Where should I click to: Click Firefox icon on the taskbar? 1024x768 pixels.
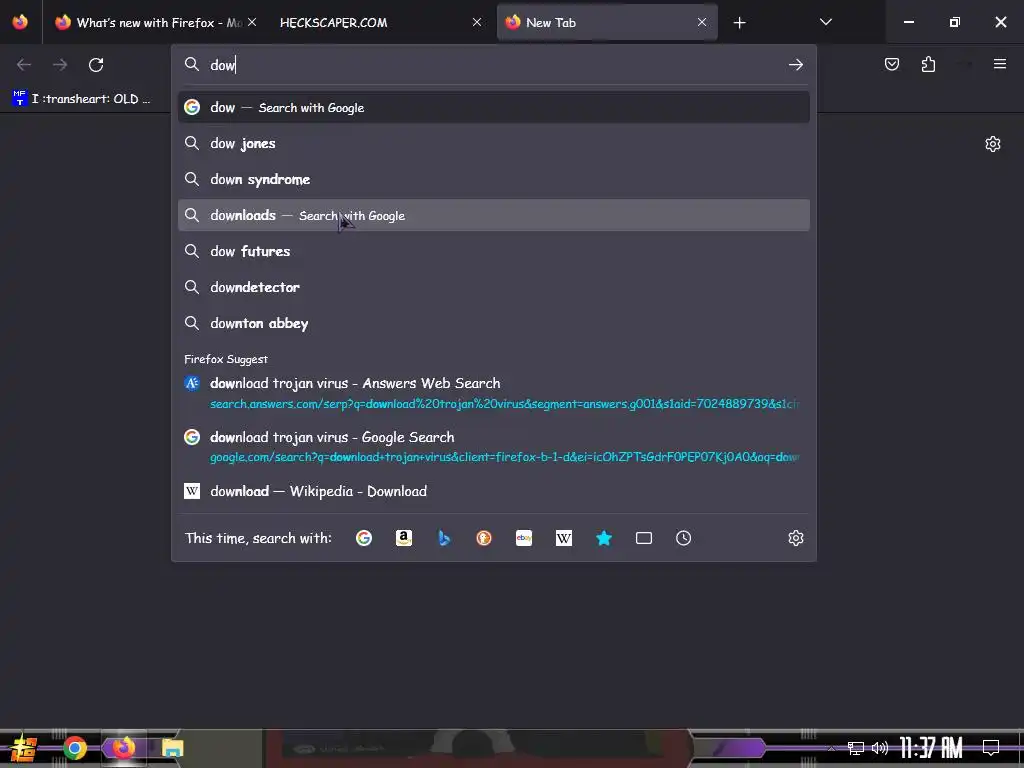[x=123, y=748]
